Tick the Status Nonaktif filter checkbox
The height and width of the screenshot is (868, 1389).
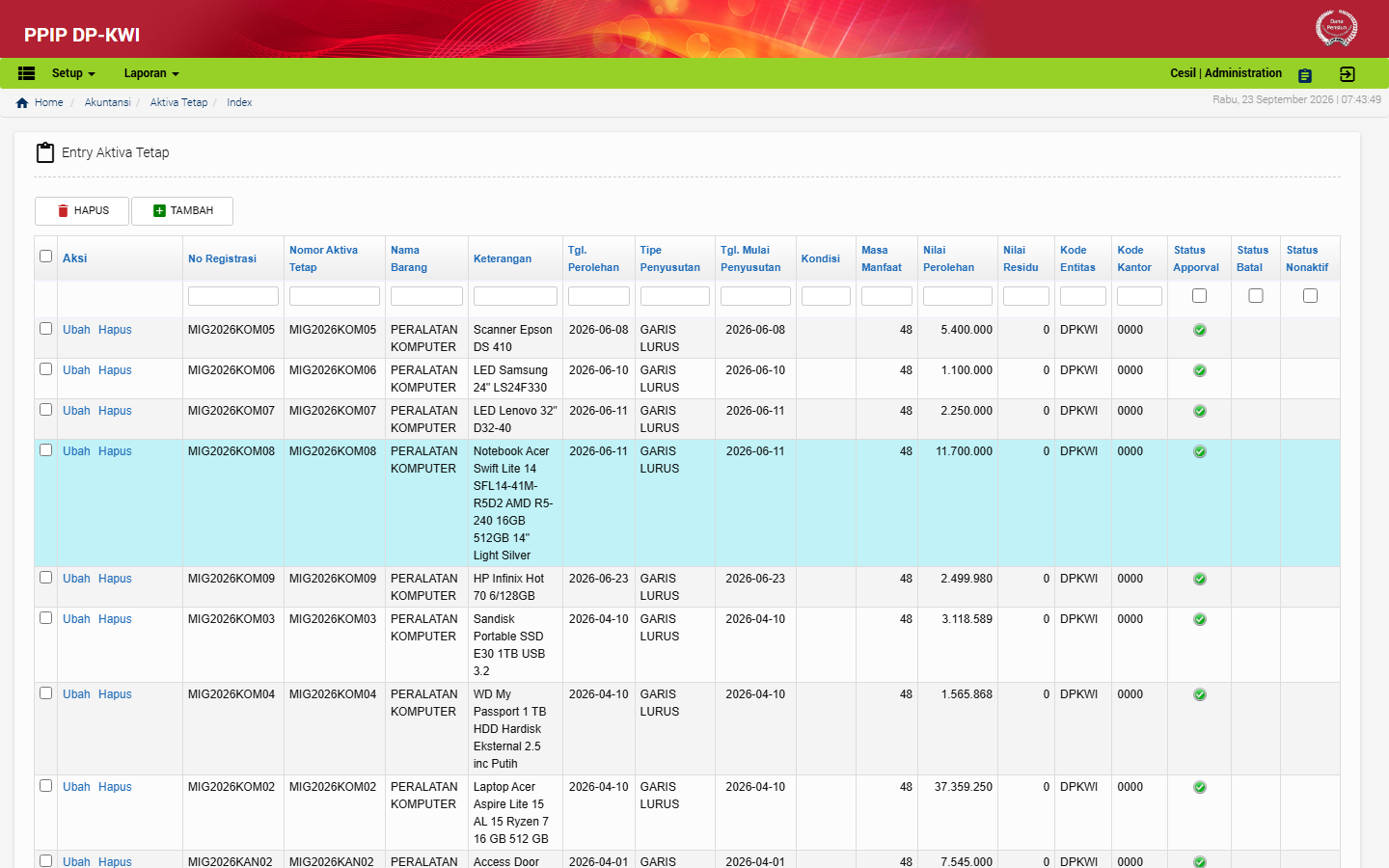click(1310, 296)
